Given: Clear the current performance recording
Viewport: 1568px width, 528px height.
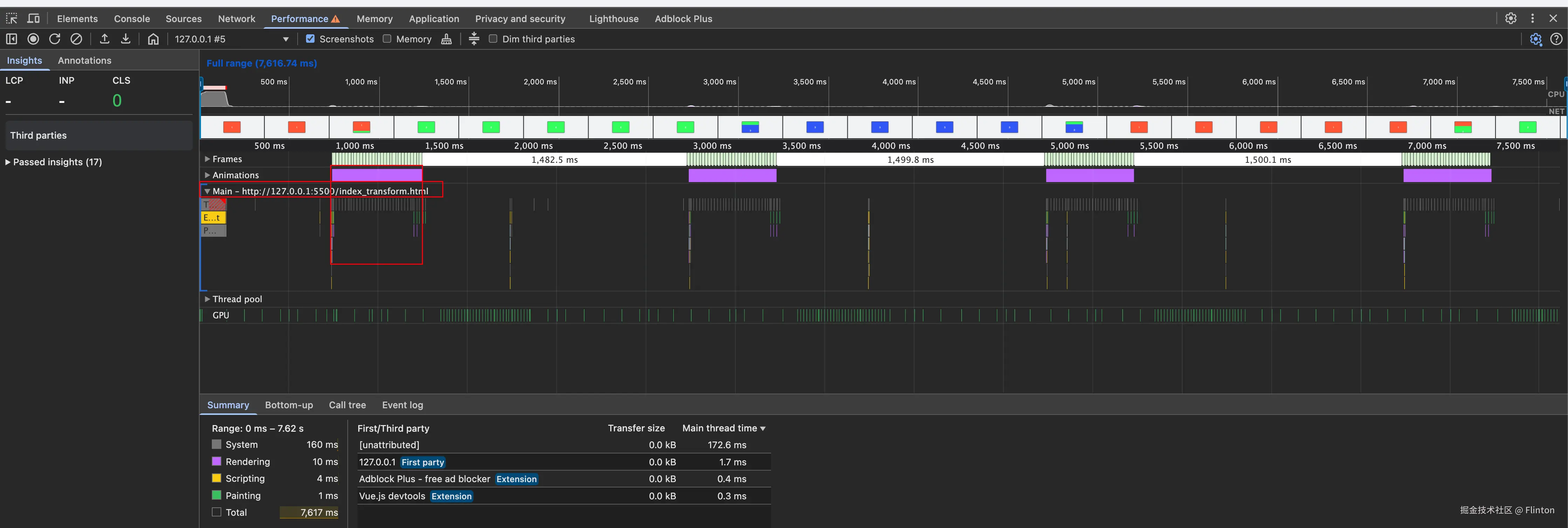Looking at the screenshot, I should (x=76, y=39).
